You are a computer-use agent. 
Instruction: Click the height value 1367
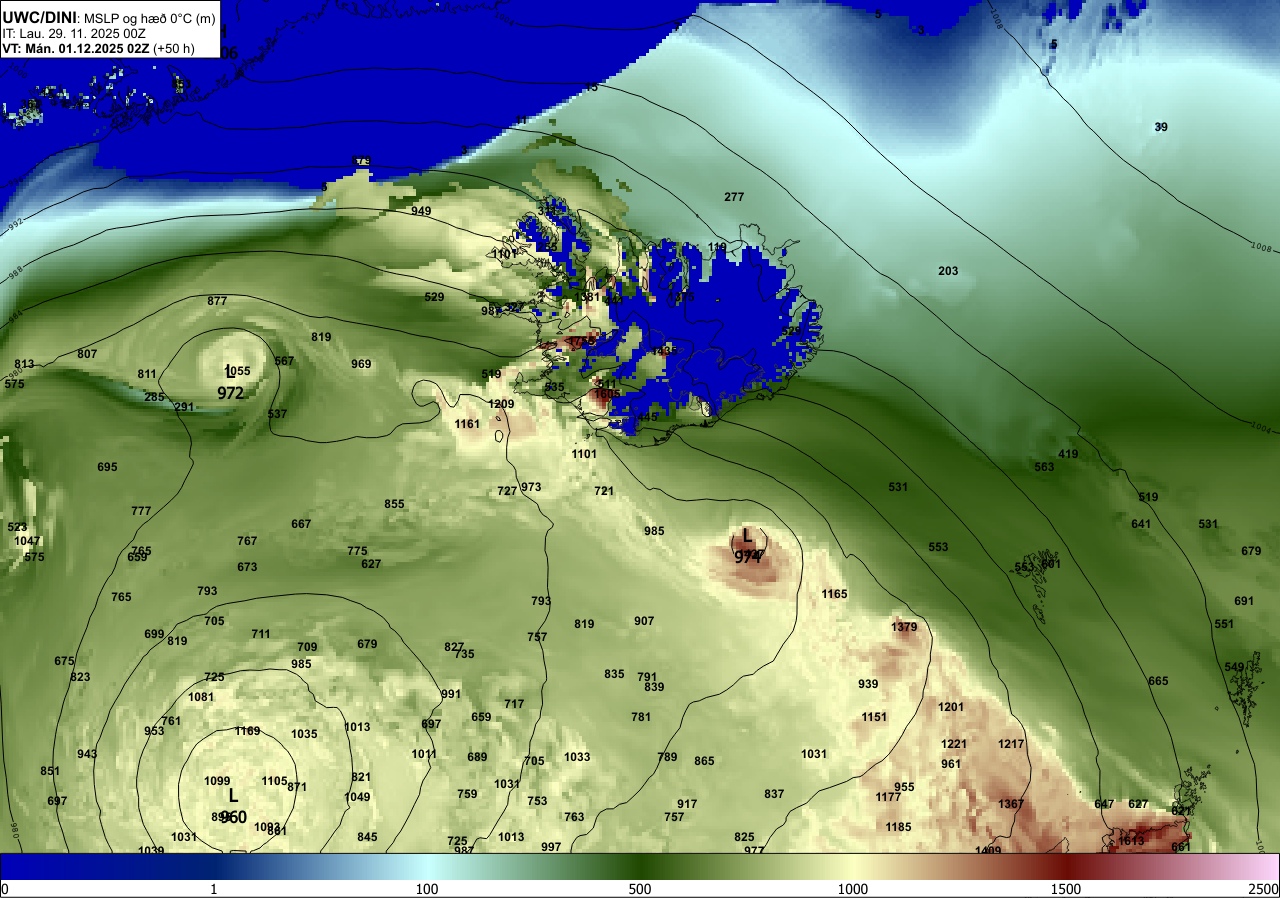[1011, 804]
